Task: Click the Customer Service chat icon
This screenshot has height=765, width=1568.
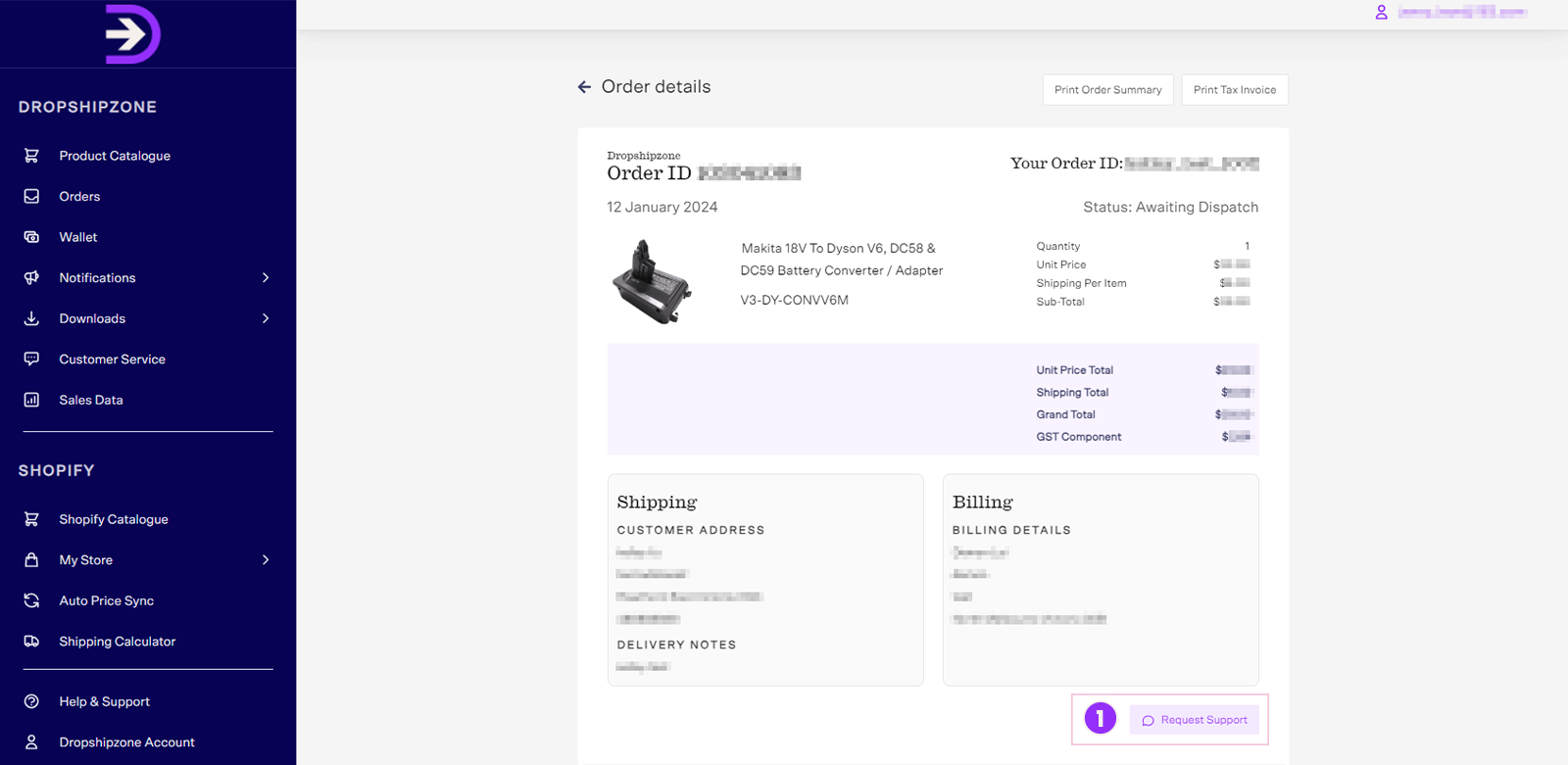Action: tap(31, 359)
